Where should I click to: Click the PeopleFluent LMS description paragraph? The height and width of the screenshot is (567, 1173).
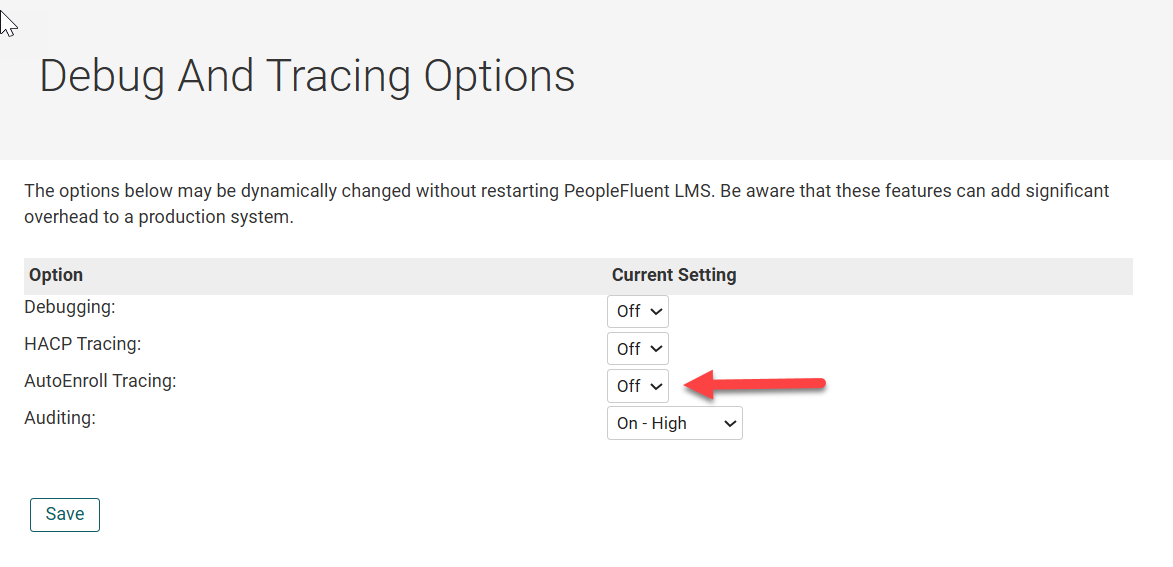click(x=566, y=205)
